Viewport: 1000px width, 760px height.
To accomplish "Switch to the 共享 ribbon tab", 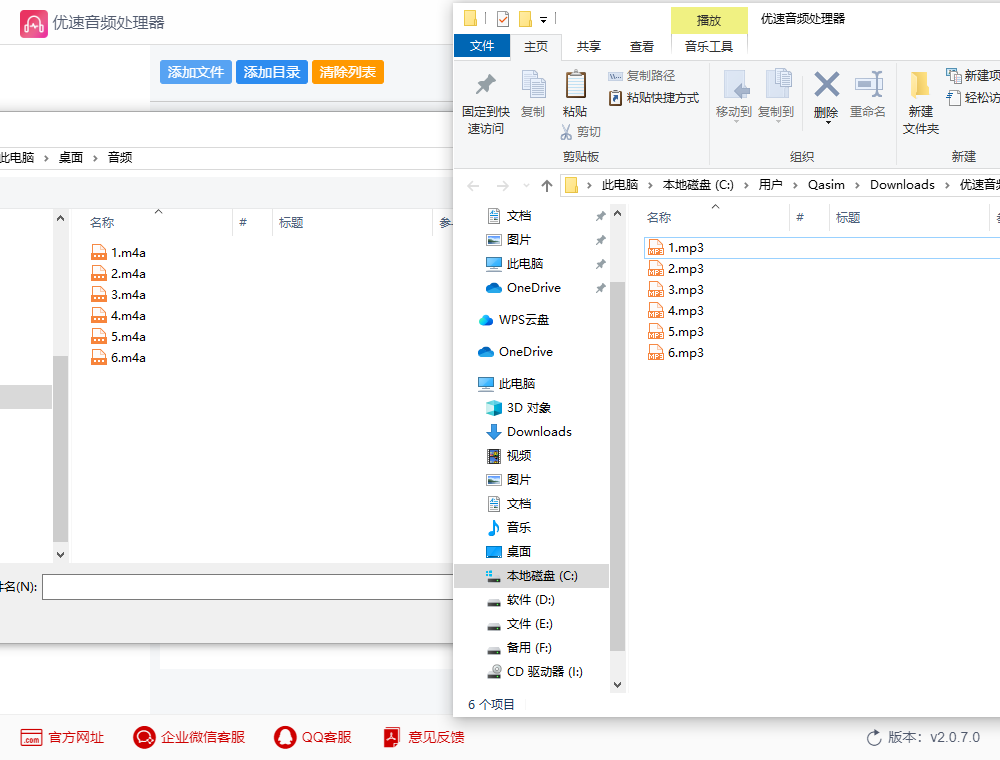I will pos(589,47).
